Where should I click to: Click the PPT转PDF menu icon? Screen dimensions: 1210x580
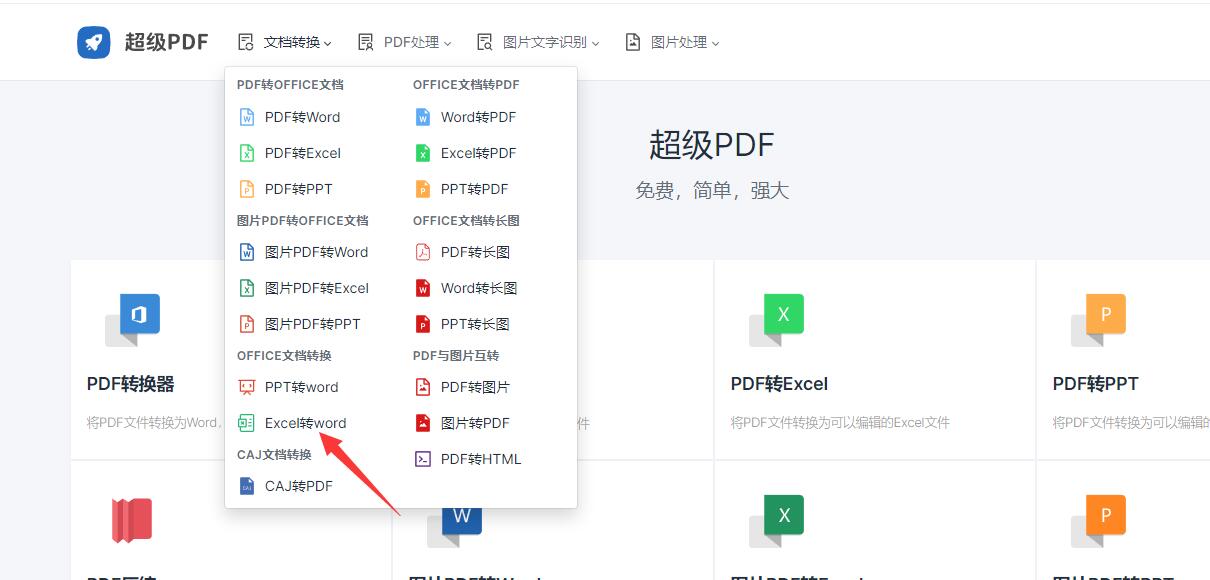click(423, 189)
